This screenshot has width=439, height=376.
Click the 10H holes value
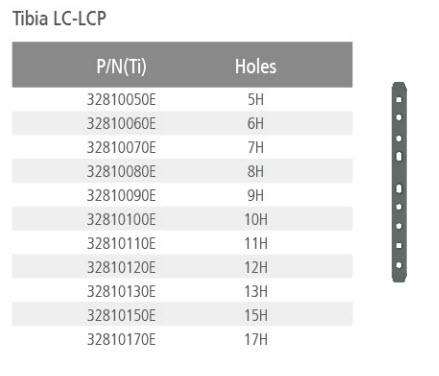click(x=256, y=220)
